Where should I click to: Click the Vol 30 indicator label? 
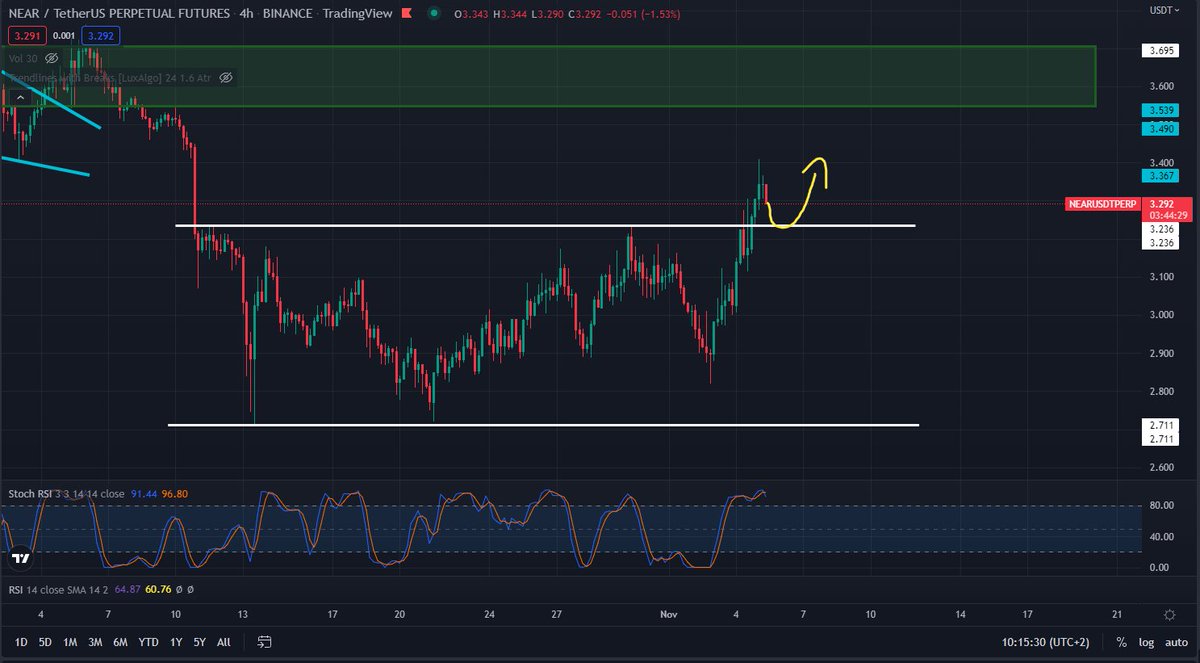(24, 58)
